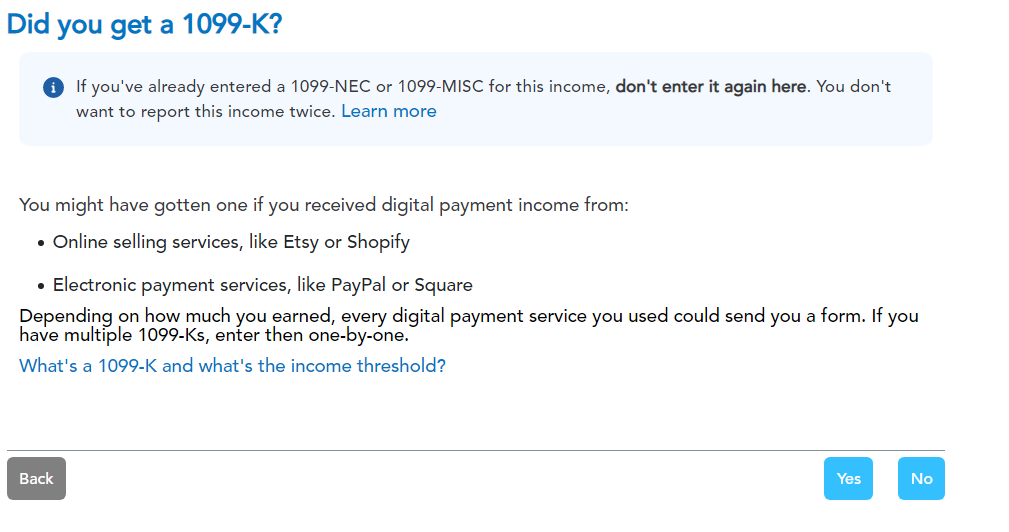Click the word Shopify in the first bullet

point(378,242)
